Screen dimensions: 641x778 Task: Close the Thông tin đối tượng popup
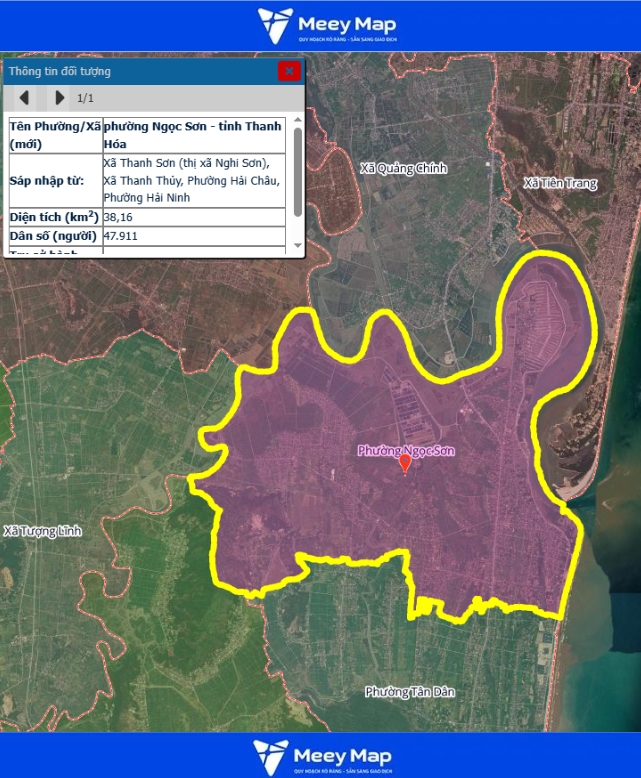289,71
